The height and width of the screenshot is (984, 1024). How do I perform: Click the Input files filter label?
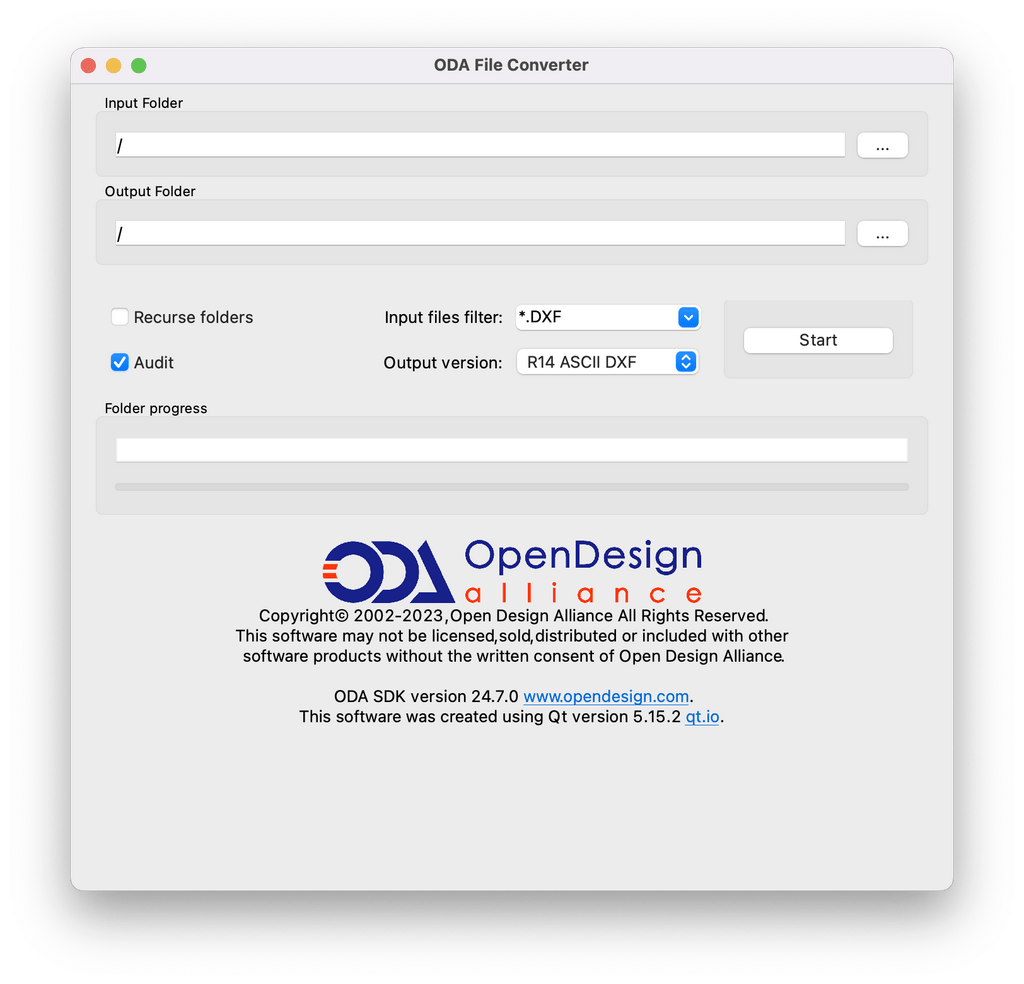[x=443, y=317]
